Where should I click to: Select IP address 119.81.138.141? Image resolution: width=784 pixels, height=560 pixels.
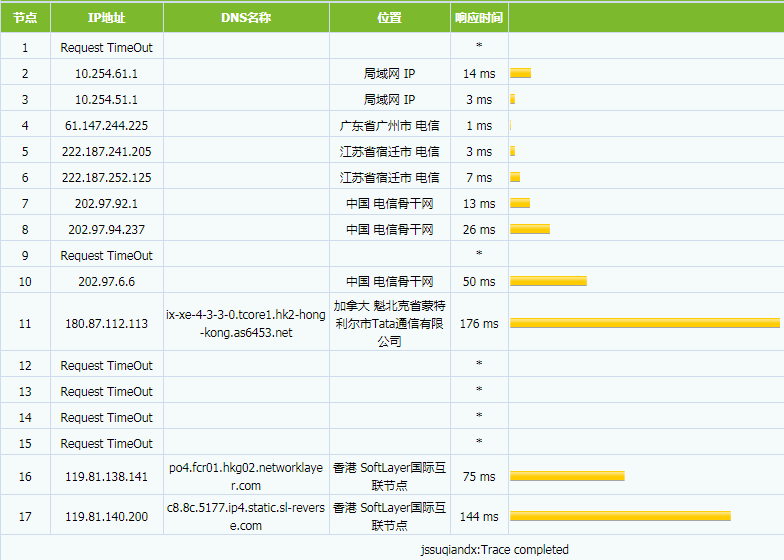[106, 477]
